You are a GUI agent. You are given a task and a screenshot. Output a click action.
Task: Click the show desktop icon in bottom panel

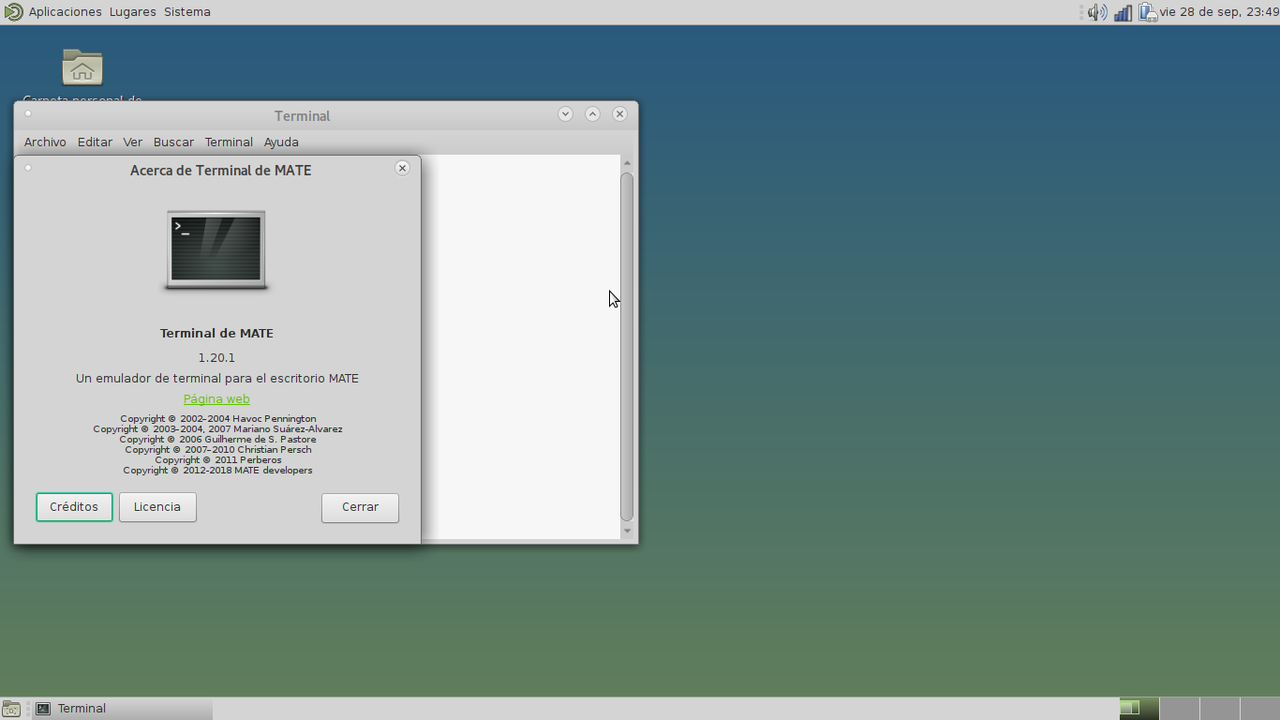point(11,709)
